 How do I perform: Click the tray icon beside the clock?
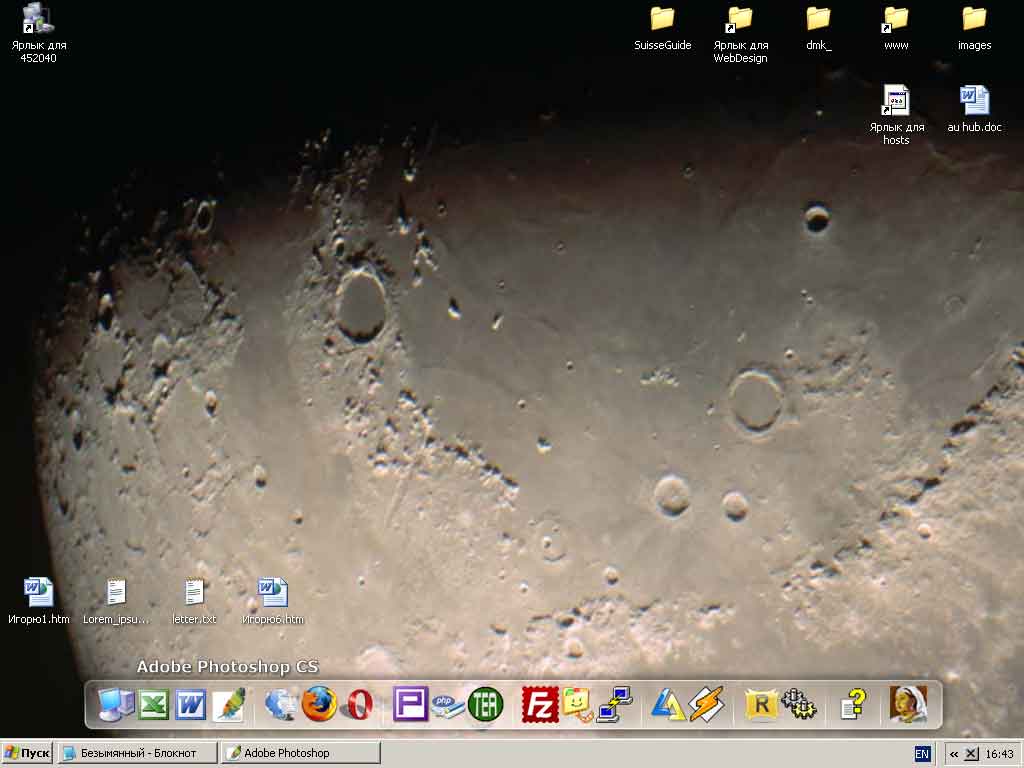972,754
